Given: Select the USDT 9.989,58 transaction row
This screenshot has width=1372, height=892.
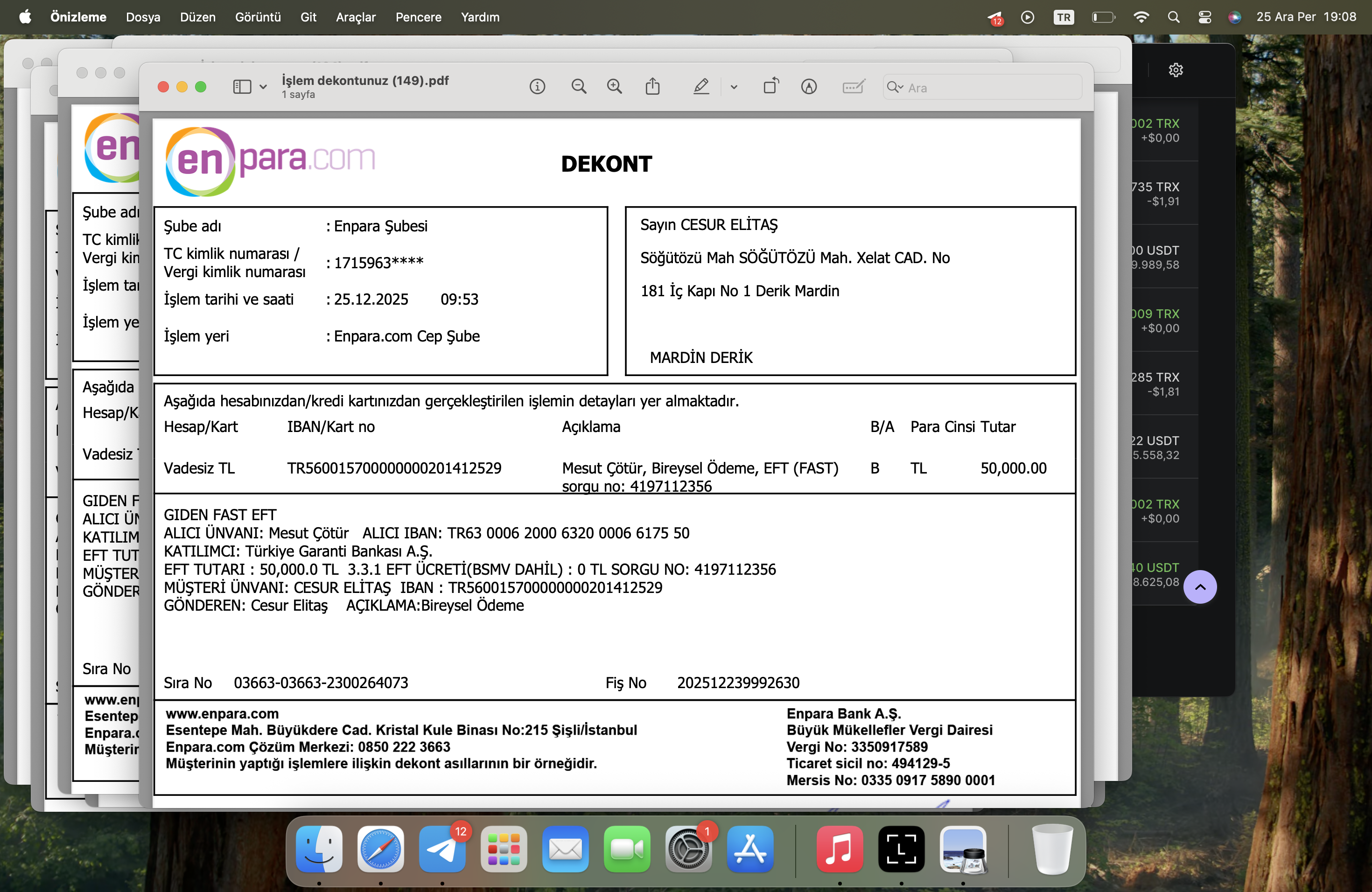Looking at the screenshot, I should pyautogui.click(x=1165, y=257).
